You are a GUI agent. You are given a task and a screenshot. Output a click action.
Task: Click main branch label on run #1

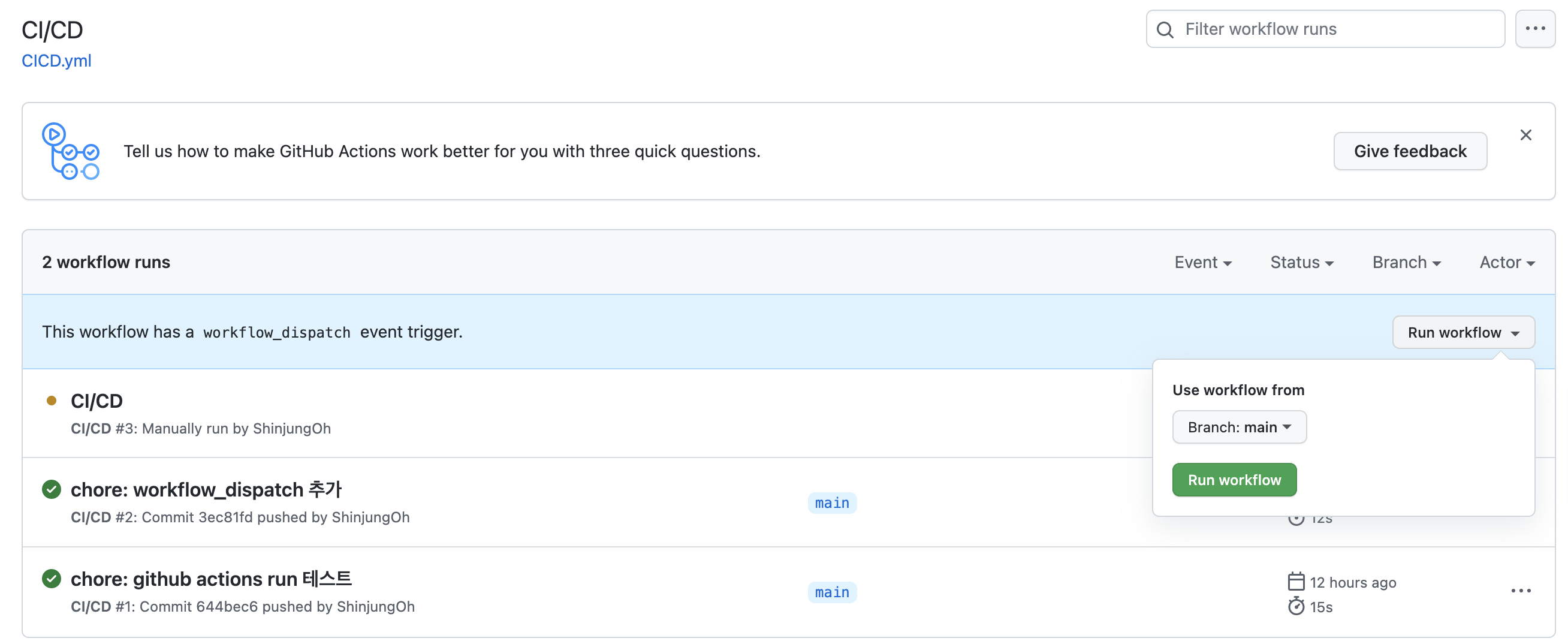pyautogui.click(x=832, y=593)
